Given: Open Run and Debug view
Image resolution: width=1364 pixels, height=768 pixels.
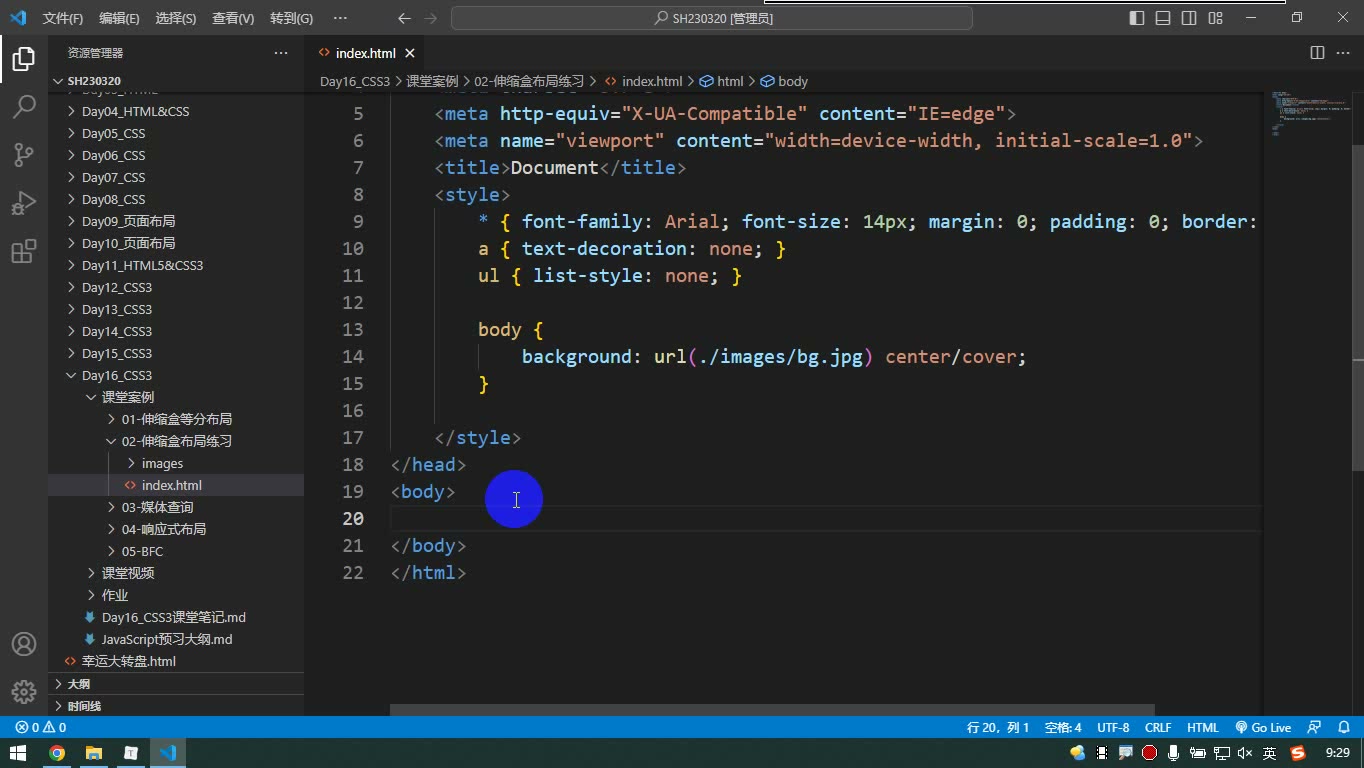Looking at the screenshot, I should [x=24, y=203].
